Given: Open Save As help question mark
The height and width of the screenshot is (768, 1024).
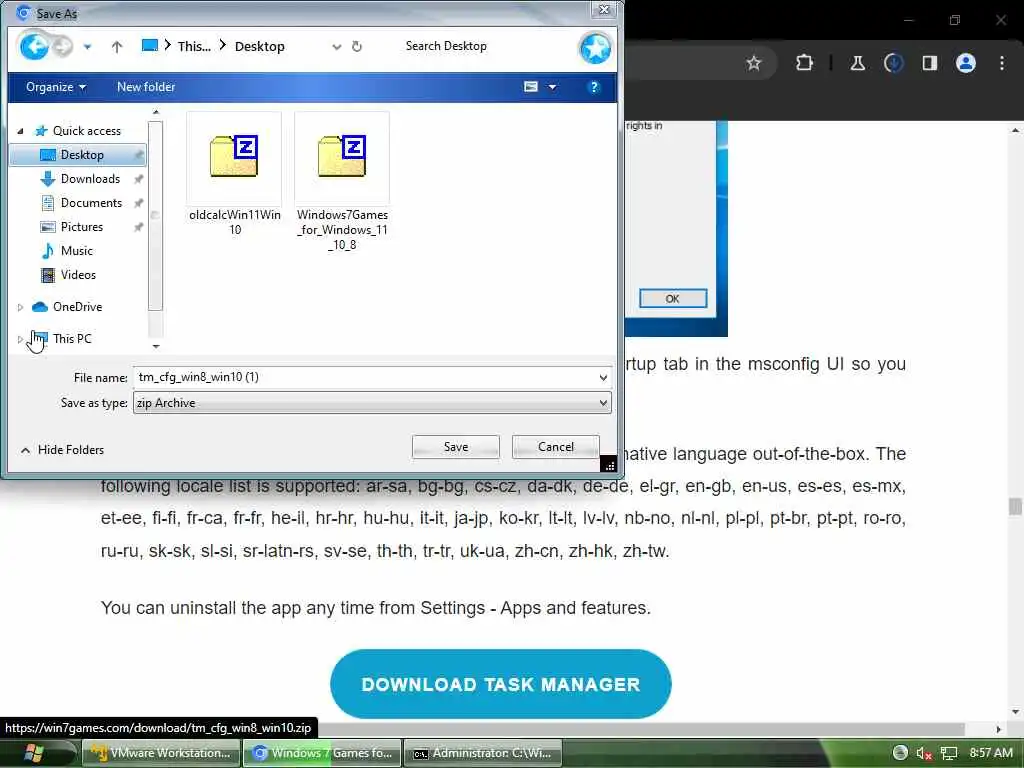Looking at the screenshot, I should click(x=594, y=87).
